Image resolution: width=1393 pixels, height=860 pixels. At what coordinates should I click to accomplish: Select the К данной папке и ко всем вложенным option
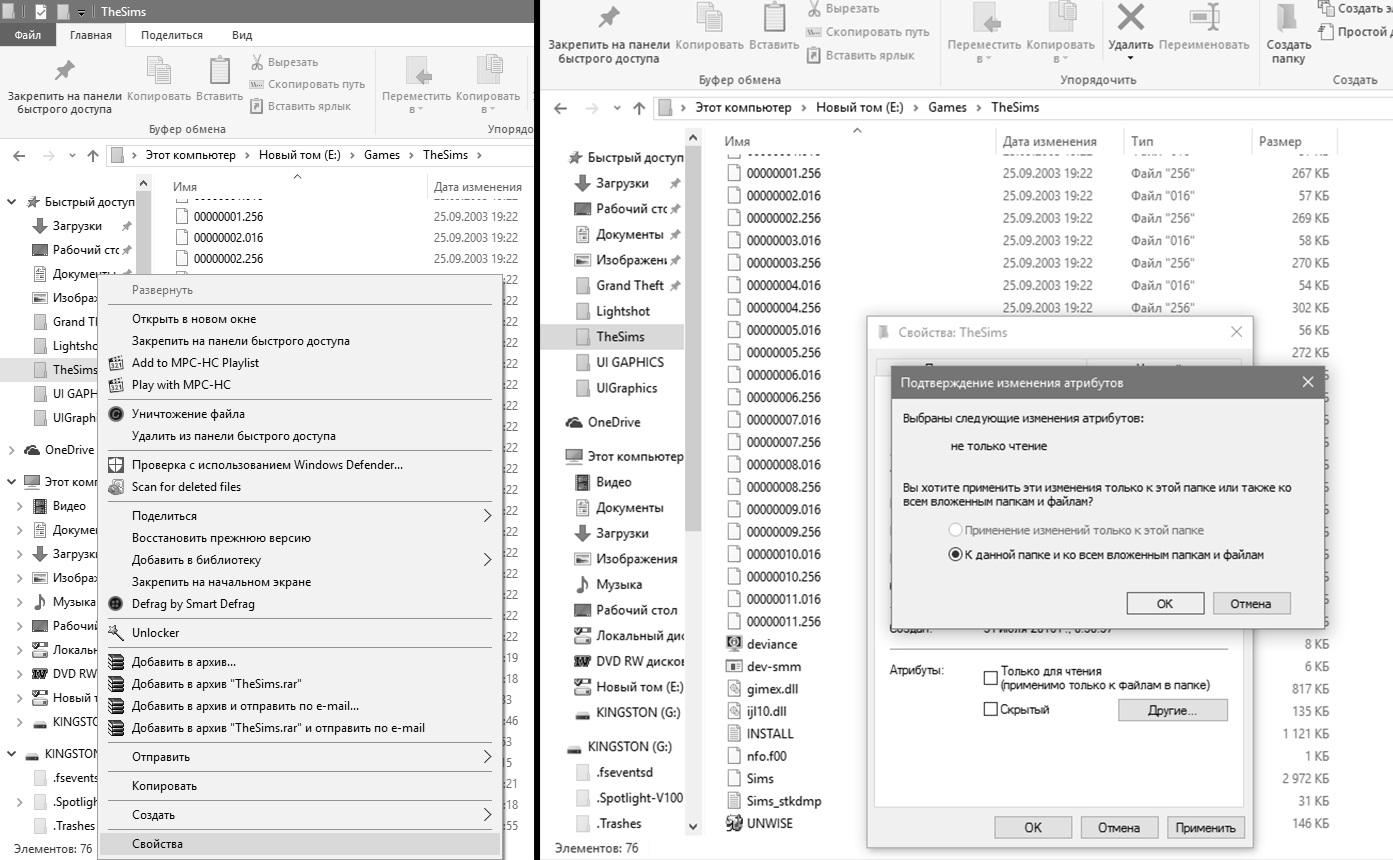pyautogui.click(x=955, y=554)
